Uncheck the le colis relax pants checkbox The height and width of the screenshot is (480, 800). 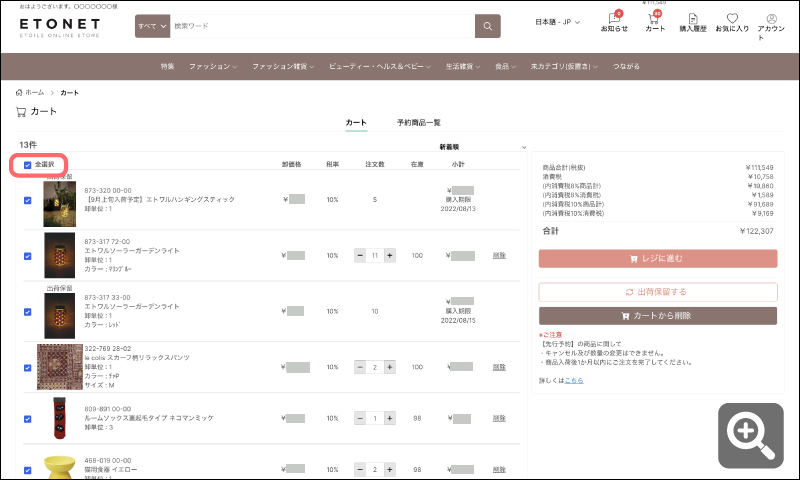click(x=28, y=368)
